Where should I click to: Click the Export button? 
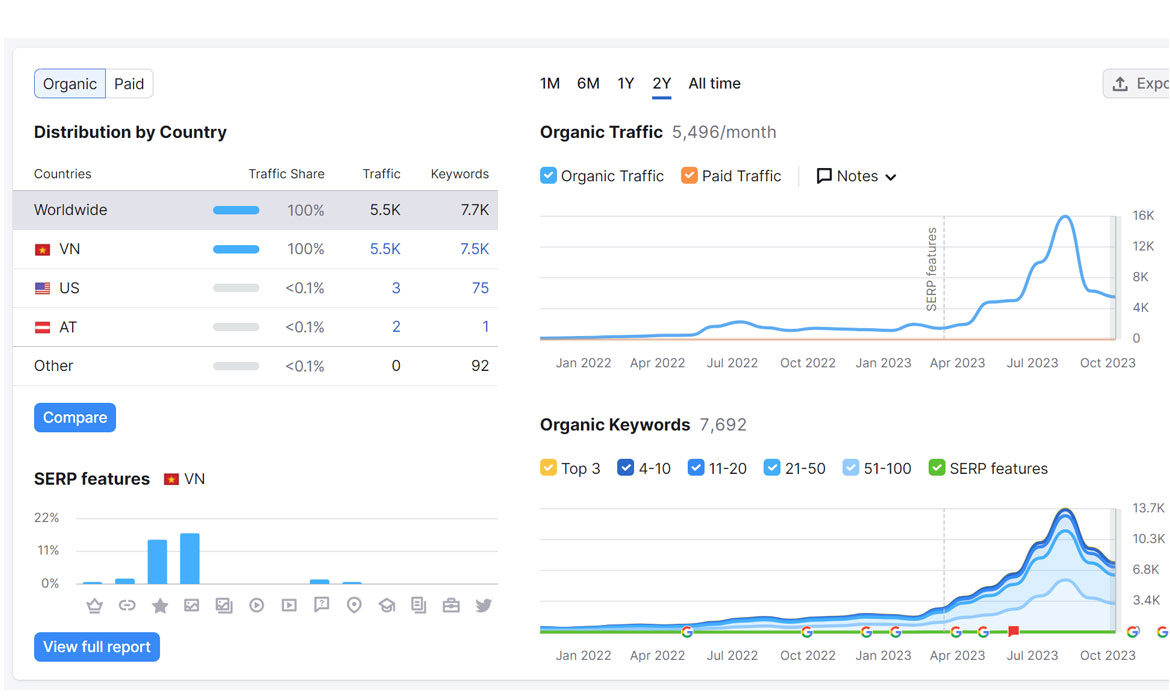click(x=1136, y=84)
